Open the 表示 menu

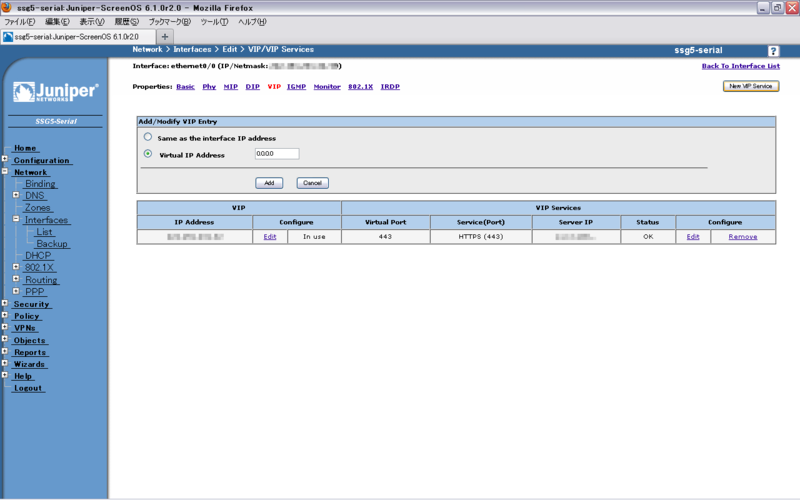coord(92,22)
